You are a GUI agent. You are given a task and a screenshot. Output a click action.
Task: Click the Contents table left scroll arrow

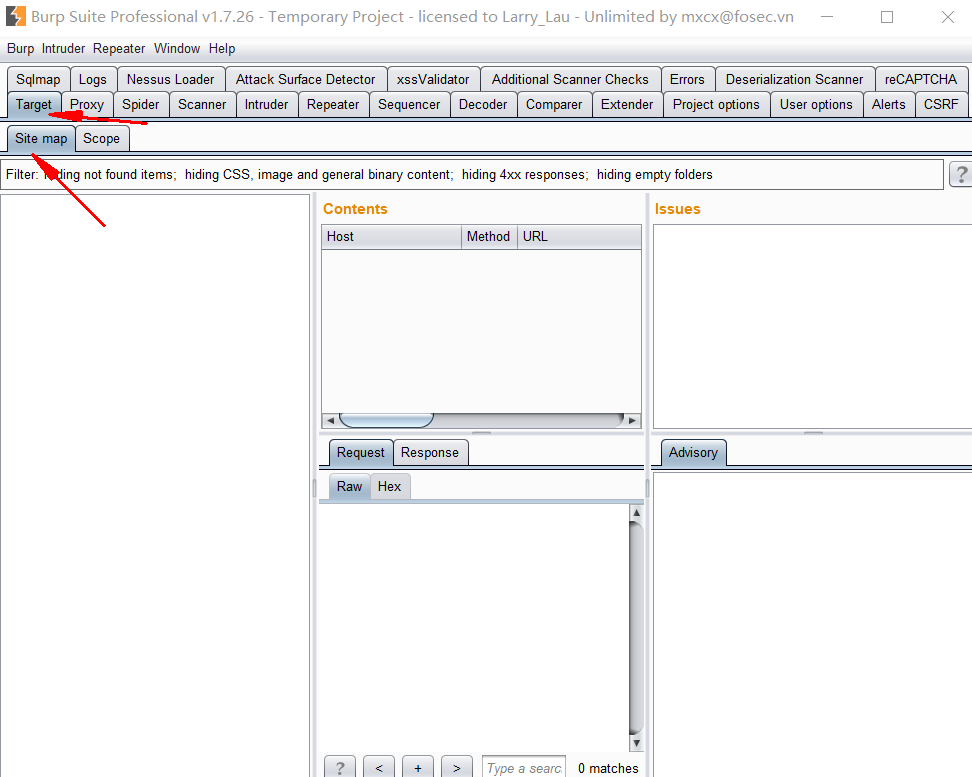[330, 420]
